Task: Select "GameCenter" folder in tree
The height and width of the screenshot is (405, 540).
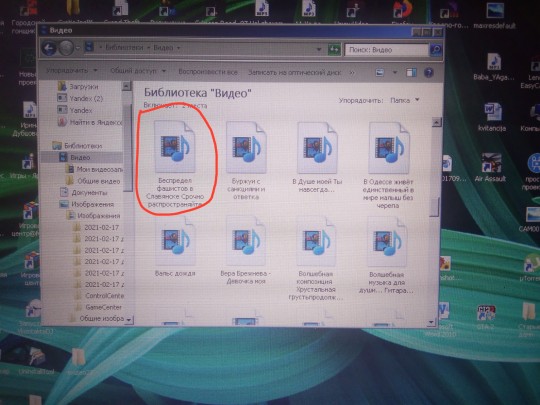Action: point(103,307)
